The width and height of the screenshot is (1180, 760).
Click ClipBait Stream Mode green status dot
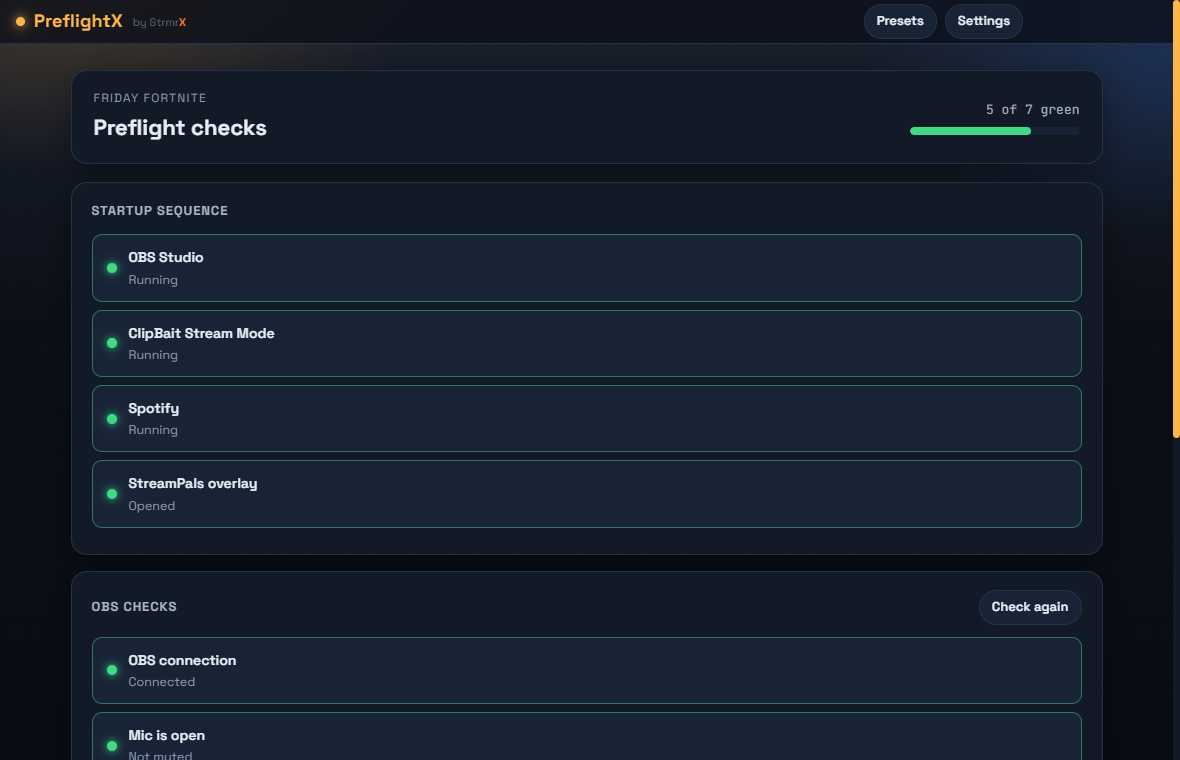click(112, 343)
